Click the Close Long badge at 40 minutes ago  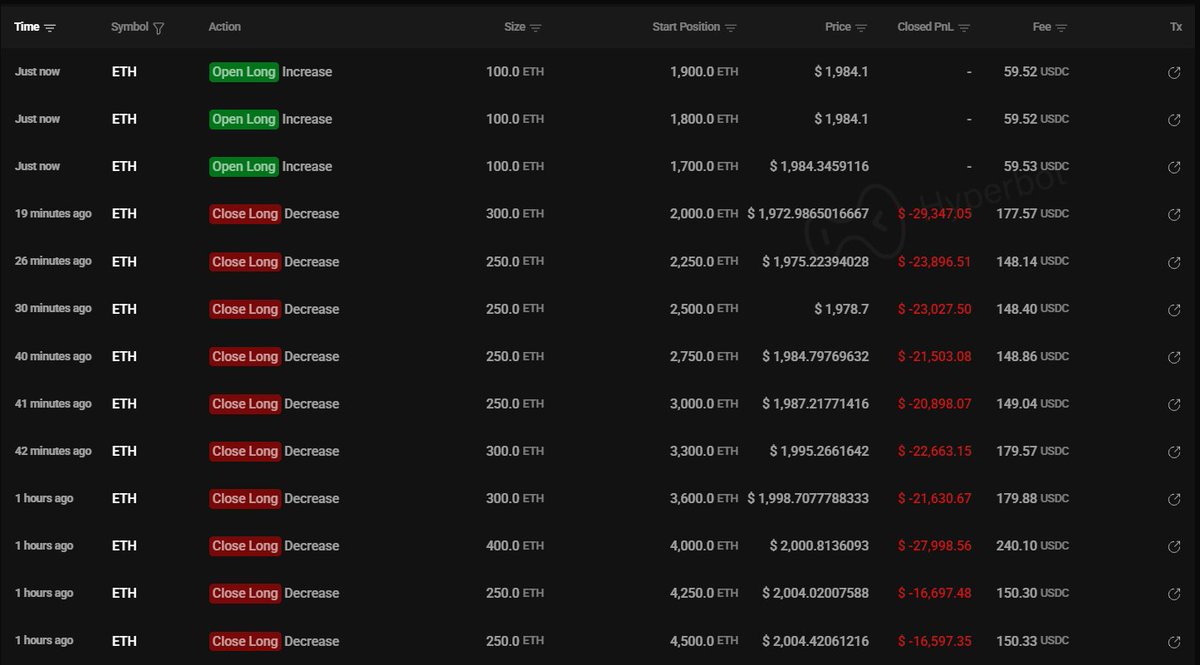(244, 356)
